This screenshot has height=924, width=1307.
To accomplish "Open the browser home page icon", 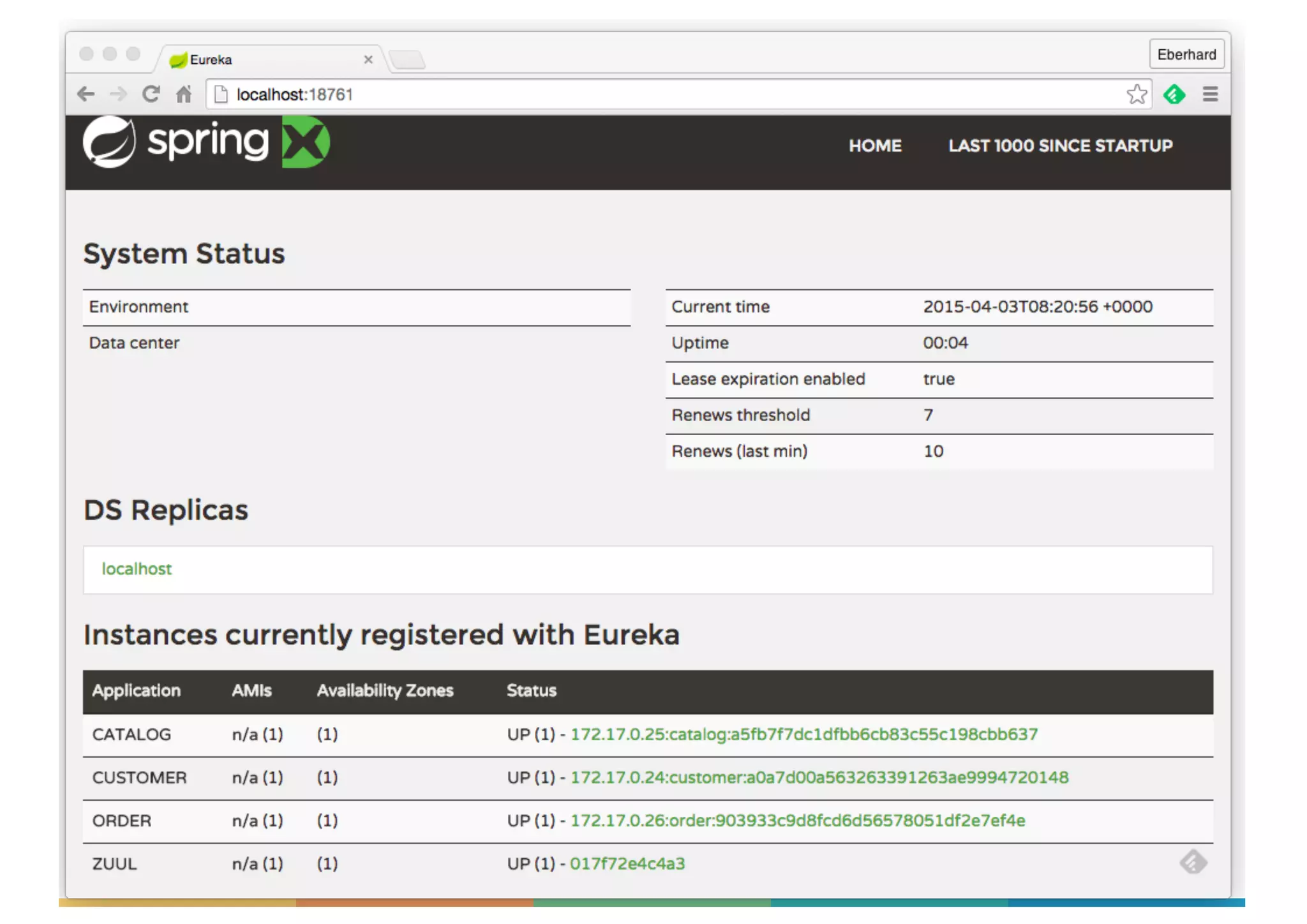I will point(184,94).
